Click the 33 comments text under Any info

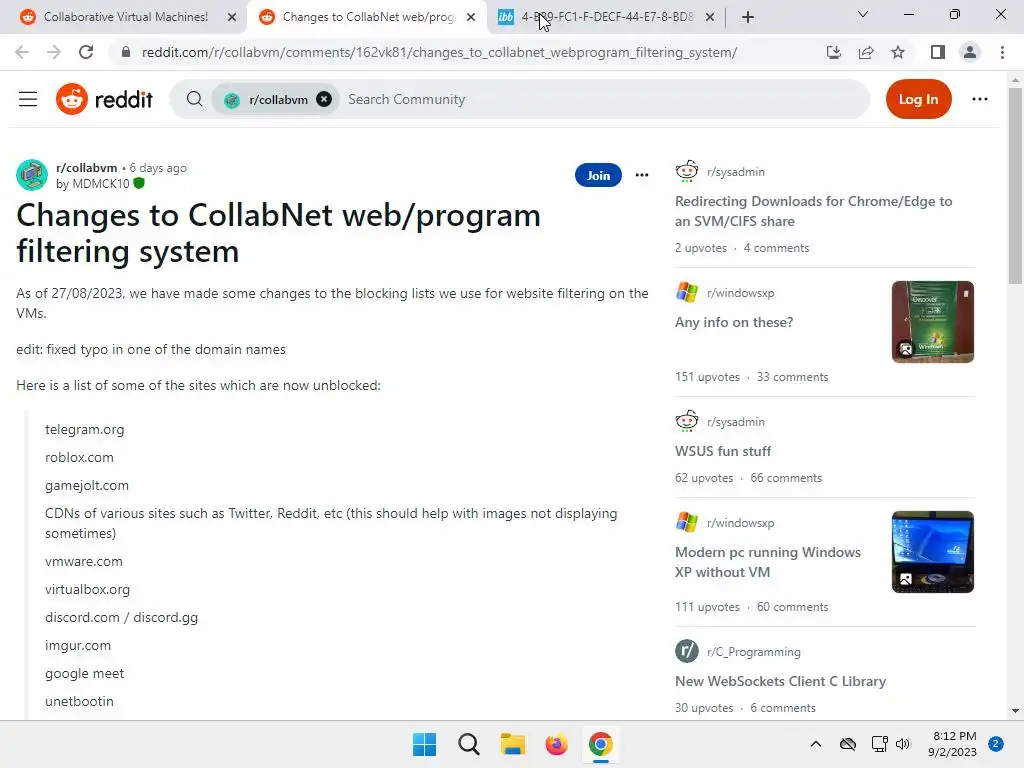[792, 377]
